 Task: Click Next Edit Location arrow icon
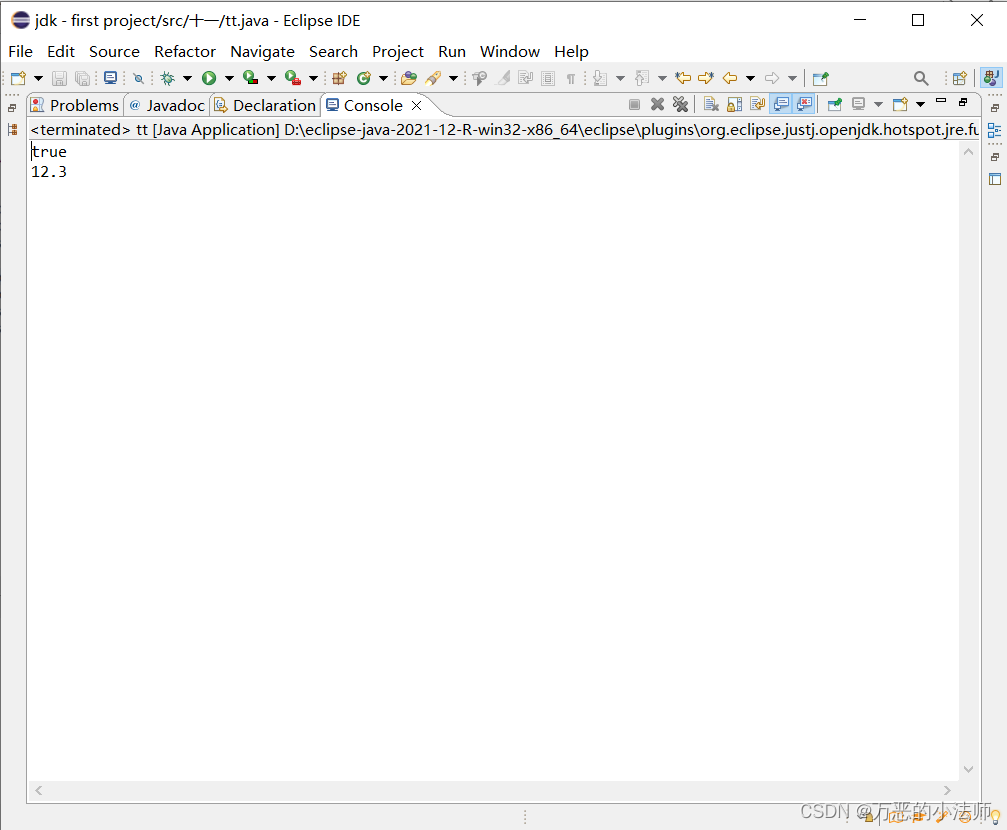pyautogui.click(x=706, y=78)
